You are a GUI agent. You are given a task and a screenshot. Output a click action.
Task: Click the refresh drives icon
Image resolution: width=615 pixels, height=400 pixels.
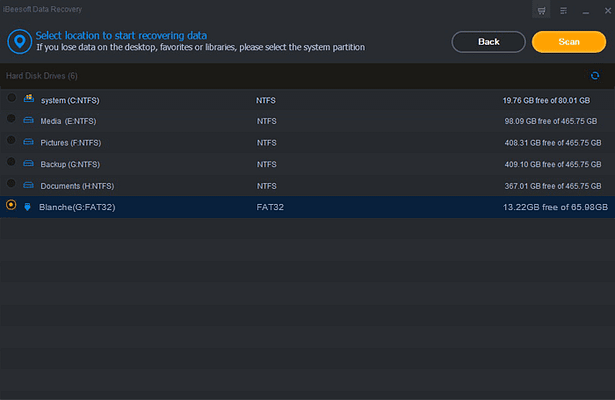[x=596, y=76]
